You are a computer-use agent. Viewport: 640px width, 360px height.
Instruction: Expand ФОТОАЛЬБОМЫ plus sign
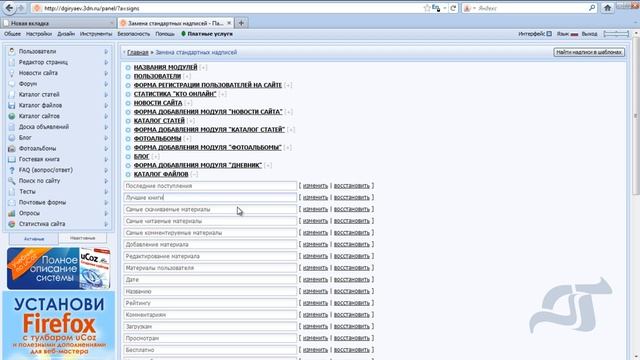(x=187, y=139)
